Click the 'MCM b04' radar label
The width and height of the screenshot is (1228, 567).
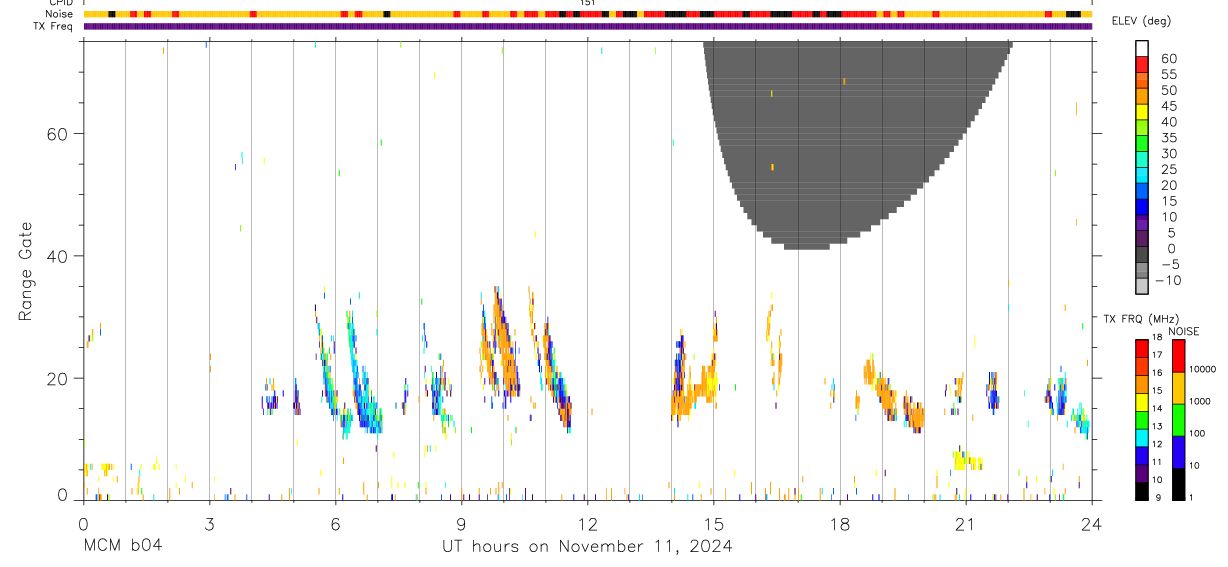(122, 546)
